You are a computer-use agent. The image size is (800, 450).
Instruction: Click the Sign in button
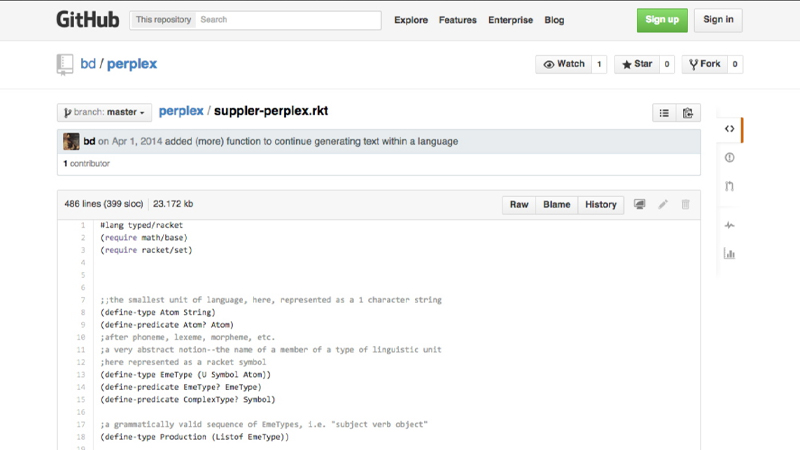718,20
